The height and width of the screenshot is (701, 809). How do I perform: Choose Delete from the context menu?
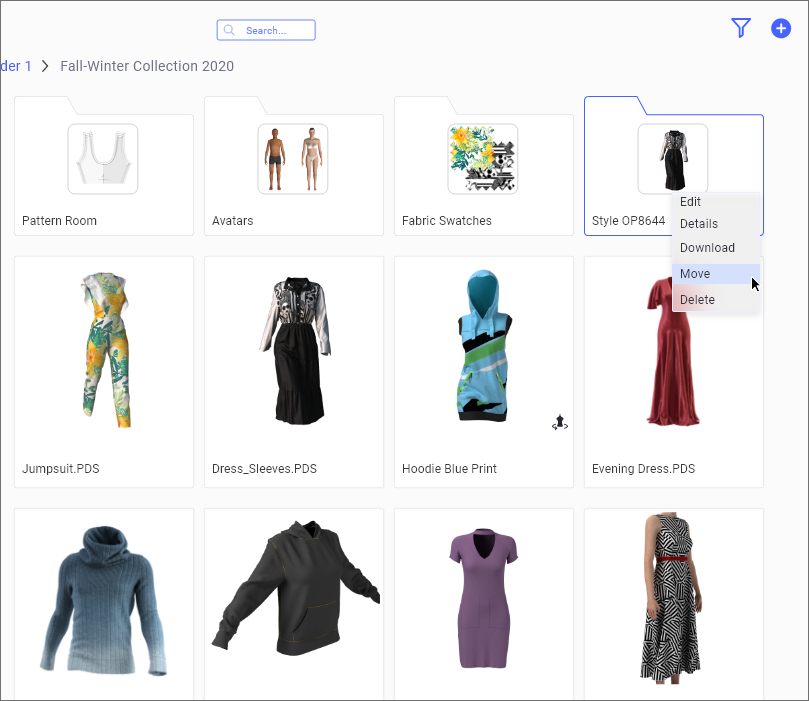(x=716, y=299)
